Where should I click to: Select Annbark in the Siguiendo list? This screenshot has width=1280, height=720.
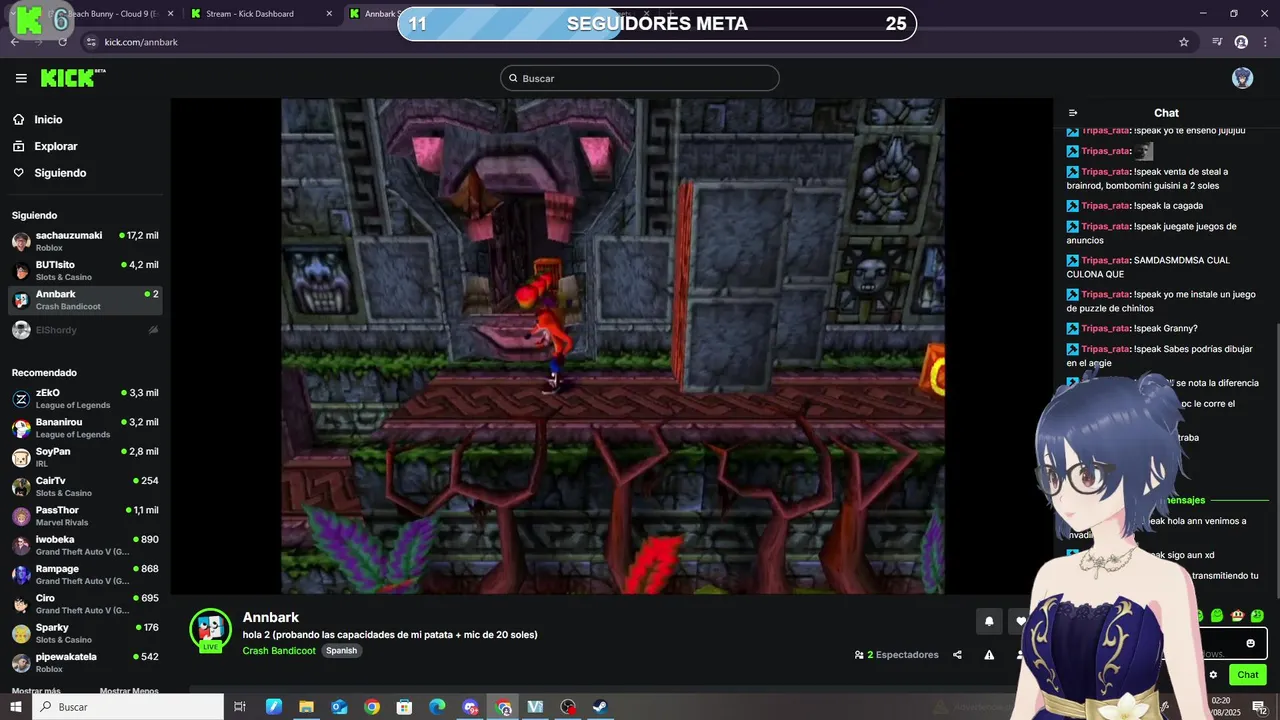pyautogui.click(x=85, y=300)
